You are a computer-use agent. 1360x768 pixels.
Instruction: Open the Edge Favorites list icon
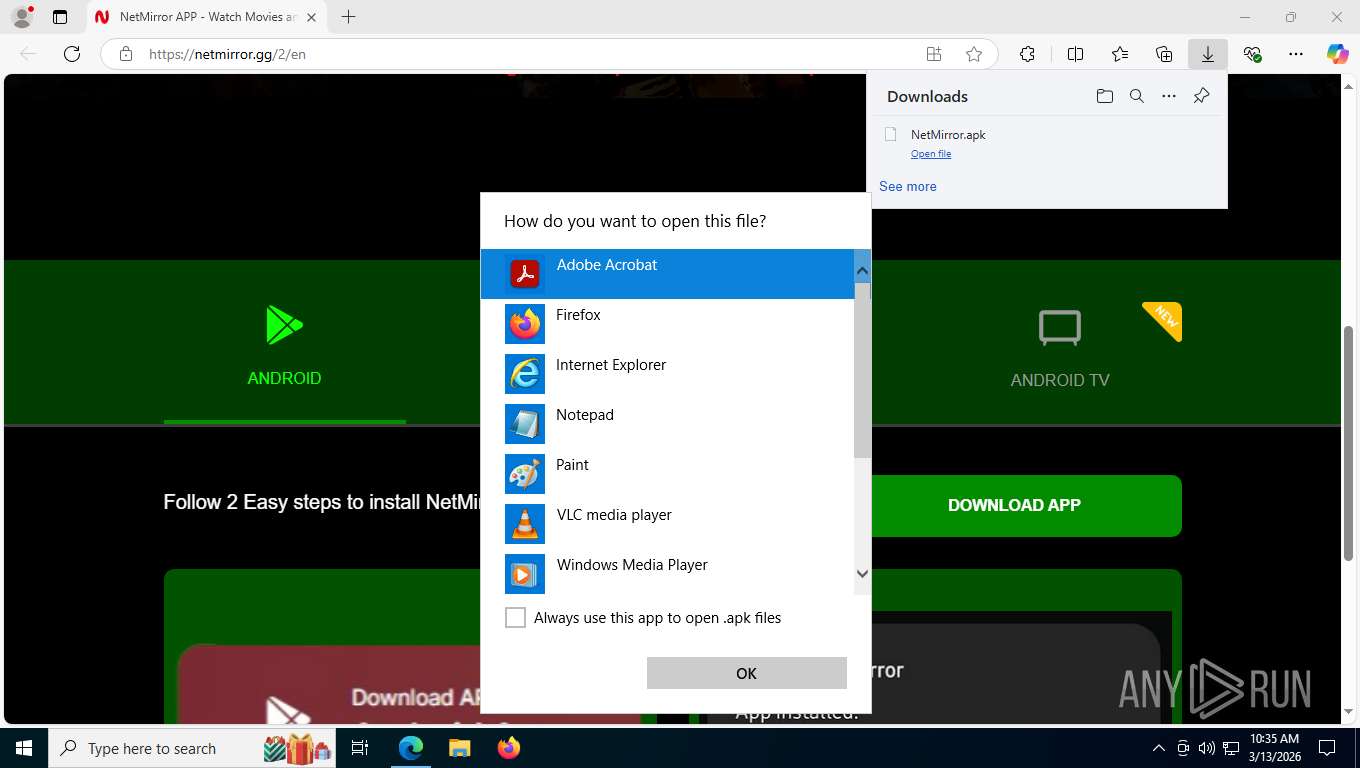coord(1120,54)
